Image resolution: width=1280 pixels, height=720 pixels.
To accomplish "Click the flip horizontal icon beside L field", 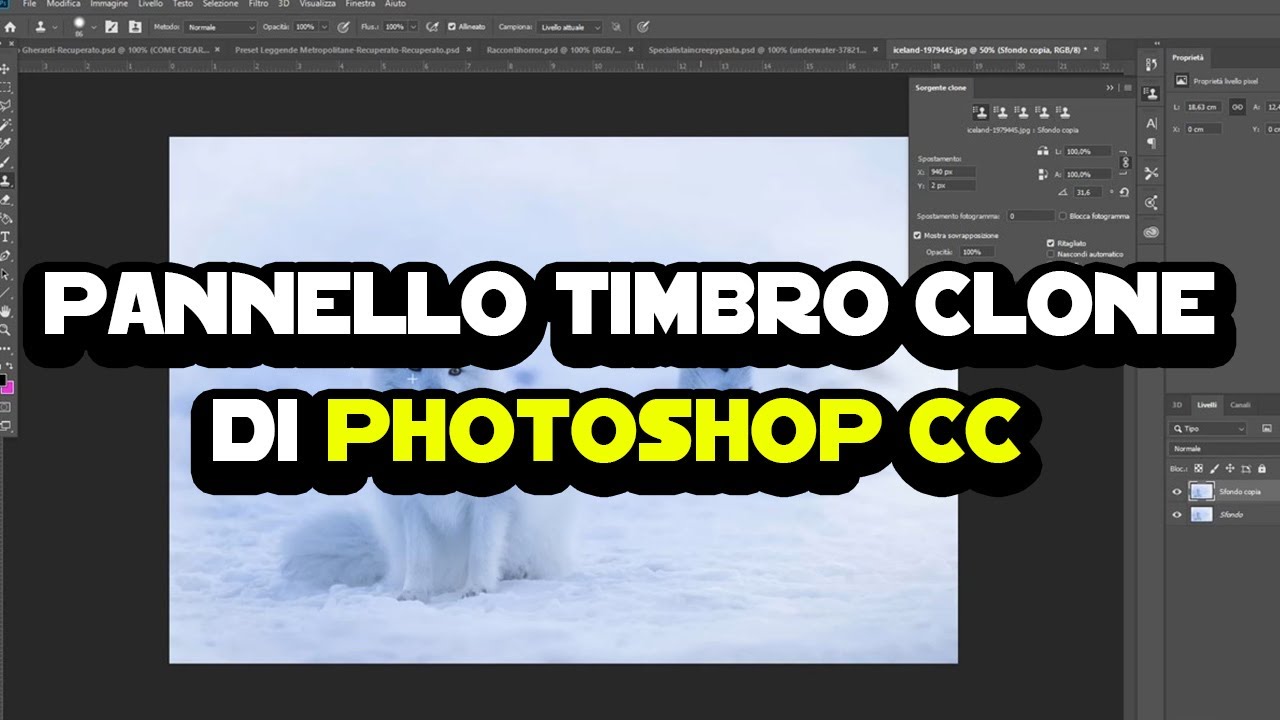I will click(1042, 151).
